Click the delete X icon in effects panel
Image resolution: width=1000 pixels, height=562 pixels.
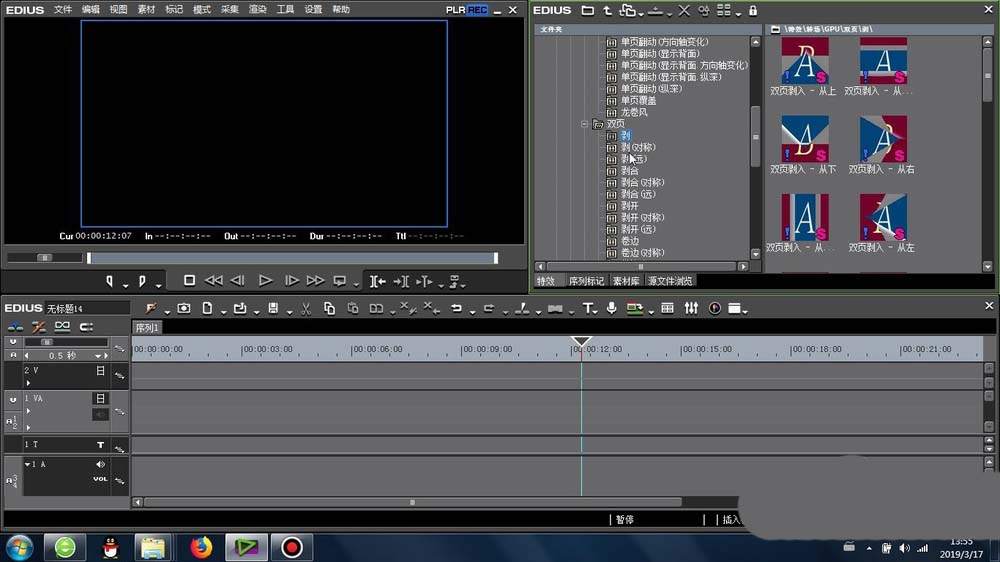coord(684,11)
